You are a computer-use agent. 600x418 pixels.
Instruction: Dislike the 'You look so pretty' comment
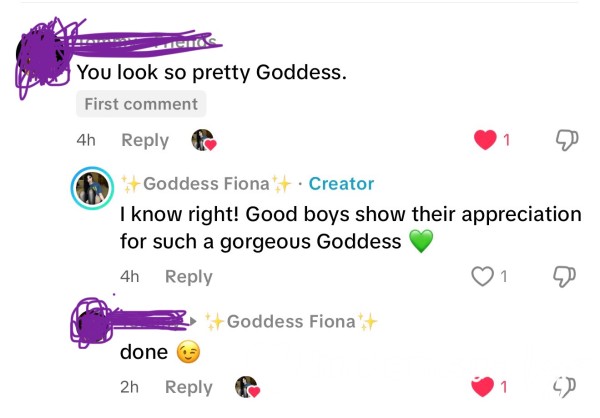(567, 140)
